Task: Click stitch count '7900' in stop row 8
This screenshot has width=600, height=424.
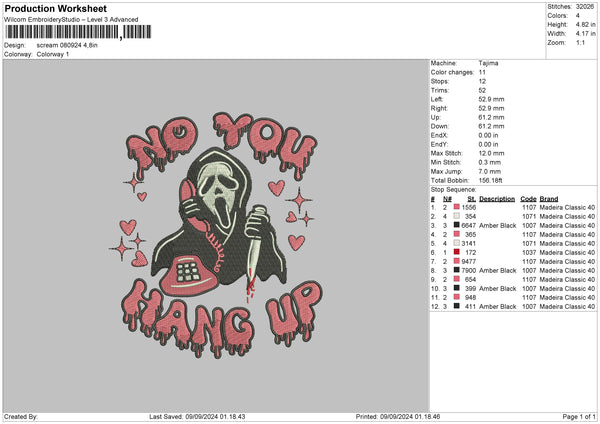Action: coord(469,271)
